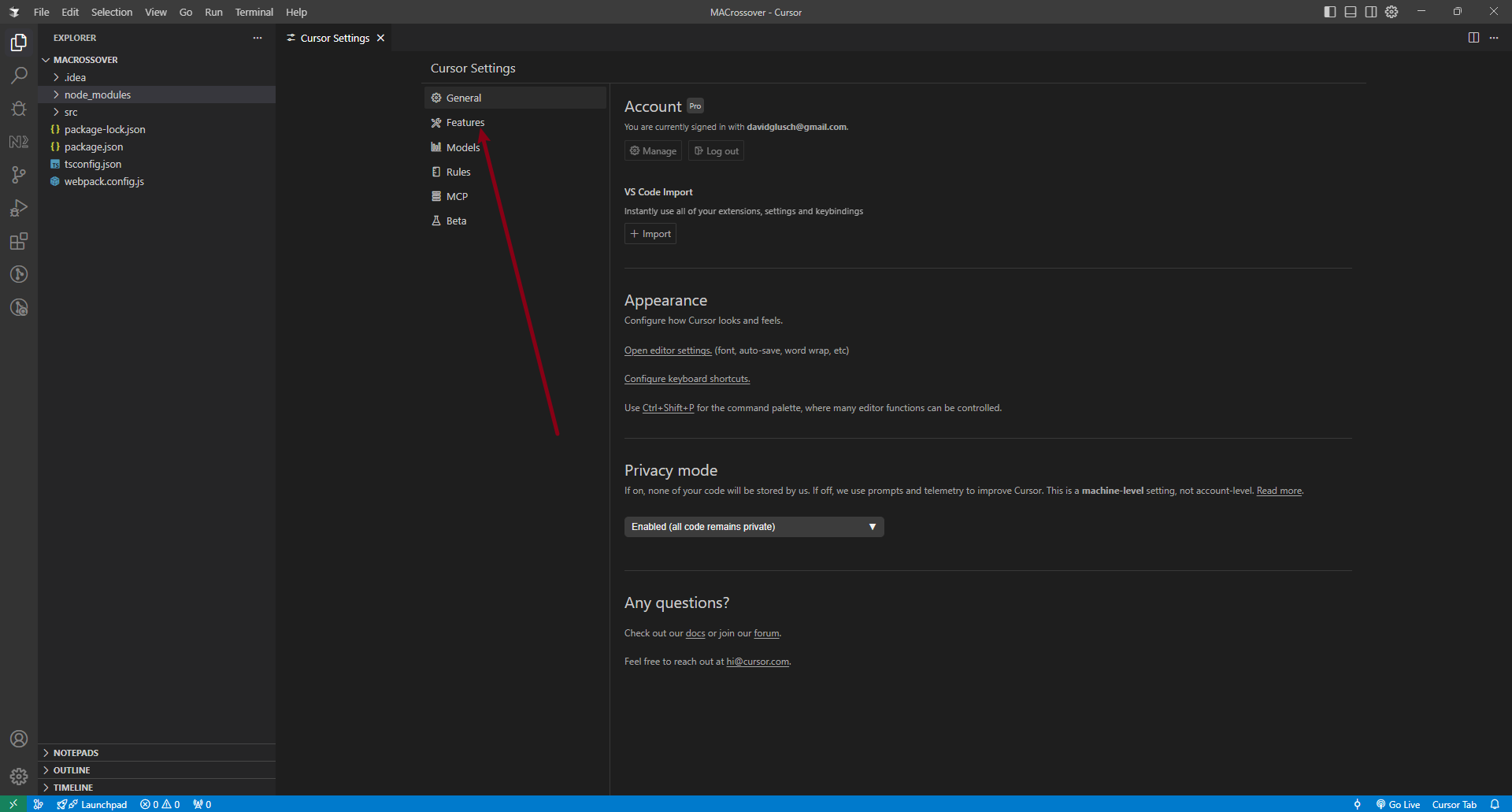The image size is (1512, 812).
Task: Toggle the primary sidebar layout icon
Action: pyautogui.click(x=1330, y=12)
